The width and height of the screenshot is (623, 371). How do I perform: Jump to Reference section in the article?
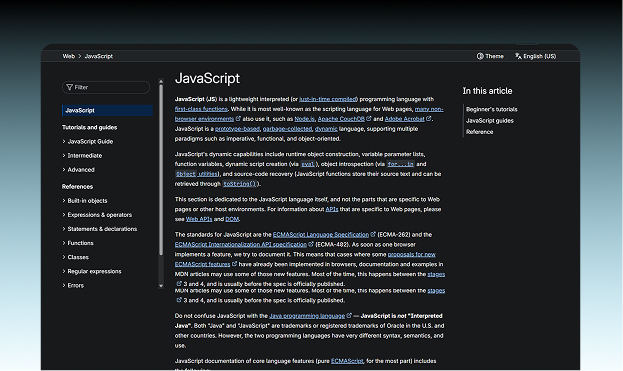479,132
